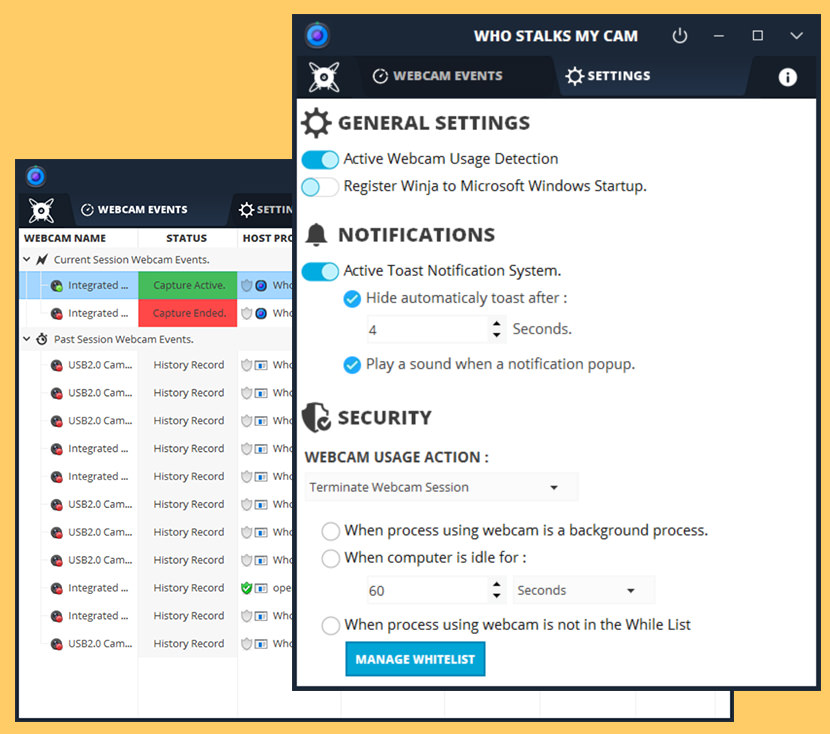Collapse Current Session Webcam Events group

(26, 259)
